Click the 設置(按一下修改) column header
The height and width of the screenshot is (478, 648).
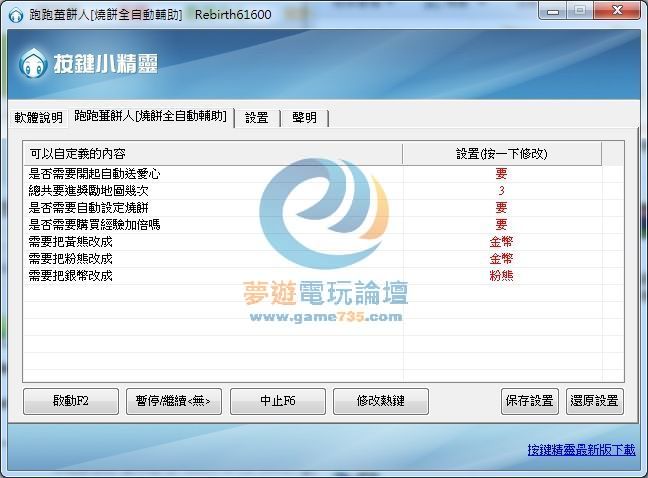coord(502,154)
